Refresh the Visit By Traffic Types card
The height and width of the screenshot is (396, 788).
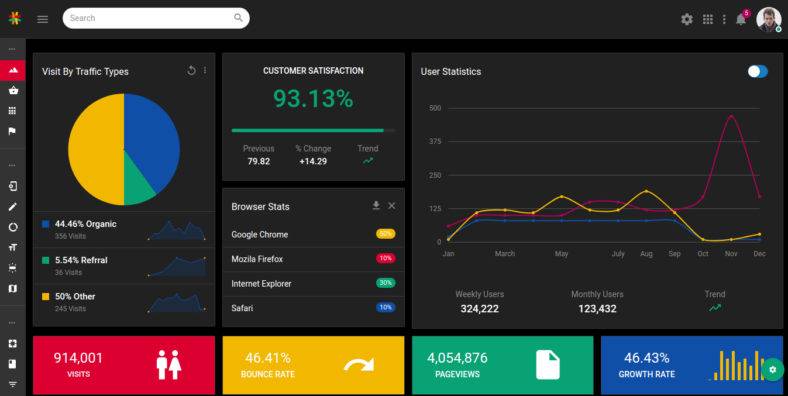[191, 71]
